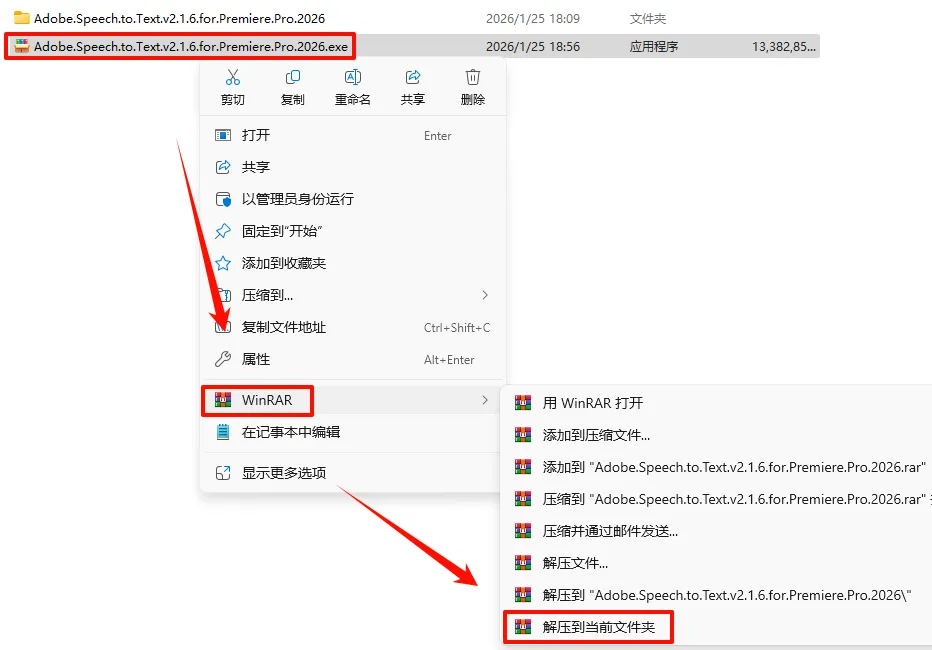Click the Rename (重命名) icon
This screenshot has width=932, height=650.
click(x=352, y=77)
